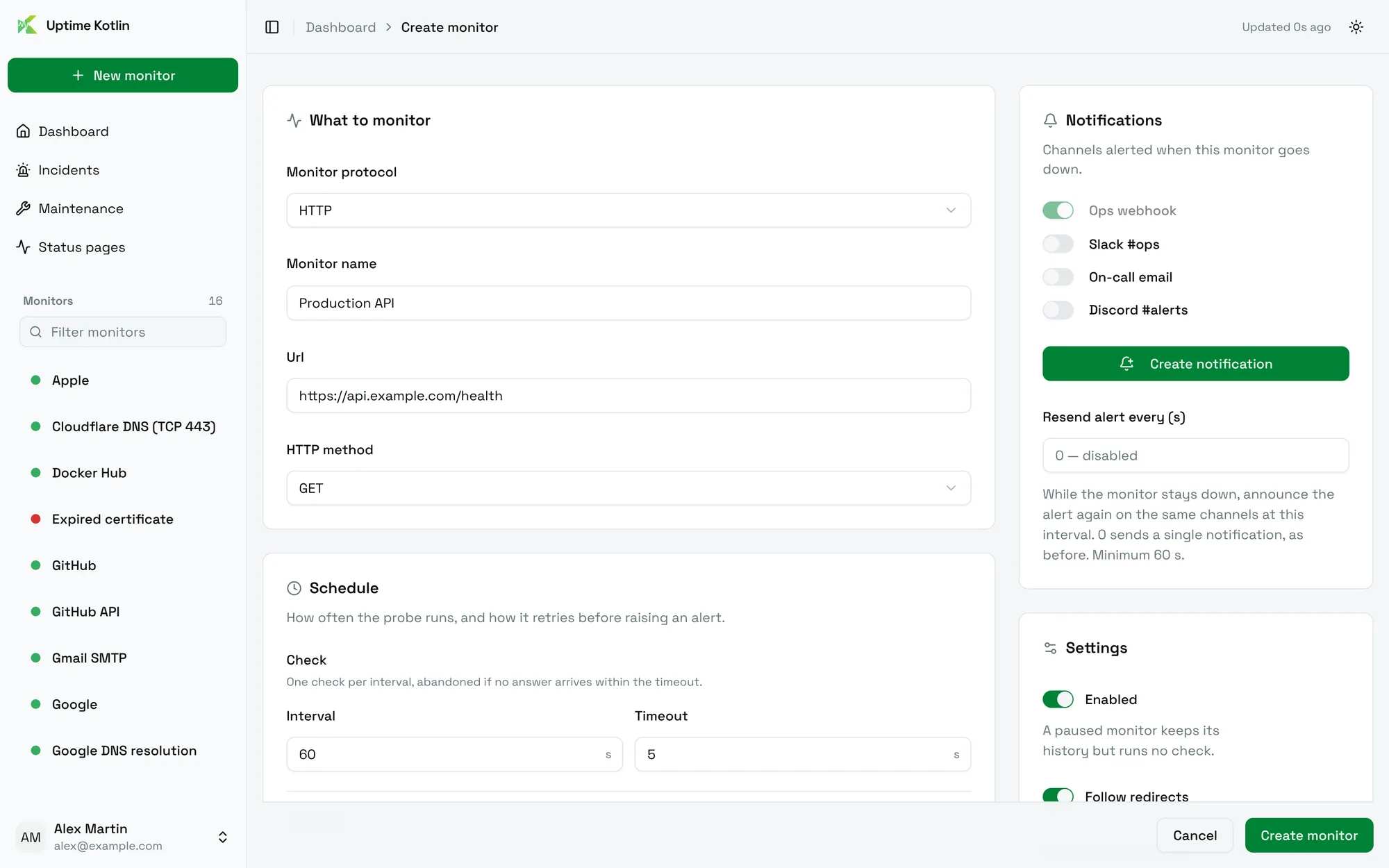Click the alex@example.com email text
Image resolution: width=1389 pixels, height=868 pixels.
coord(108,846)
